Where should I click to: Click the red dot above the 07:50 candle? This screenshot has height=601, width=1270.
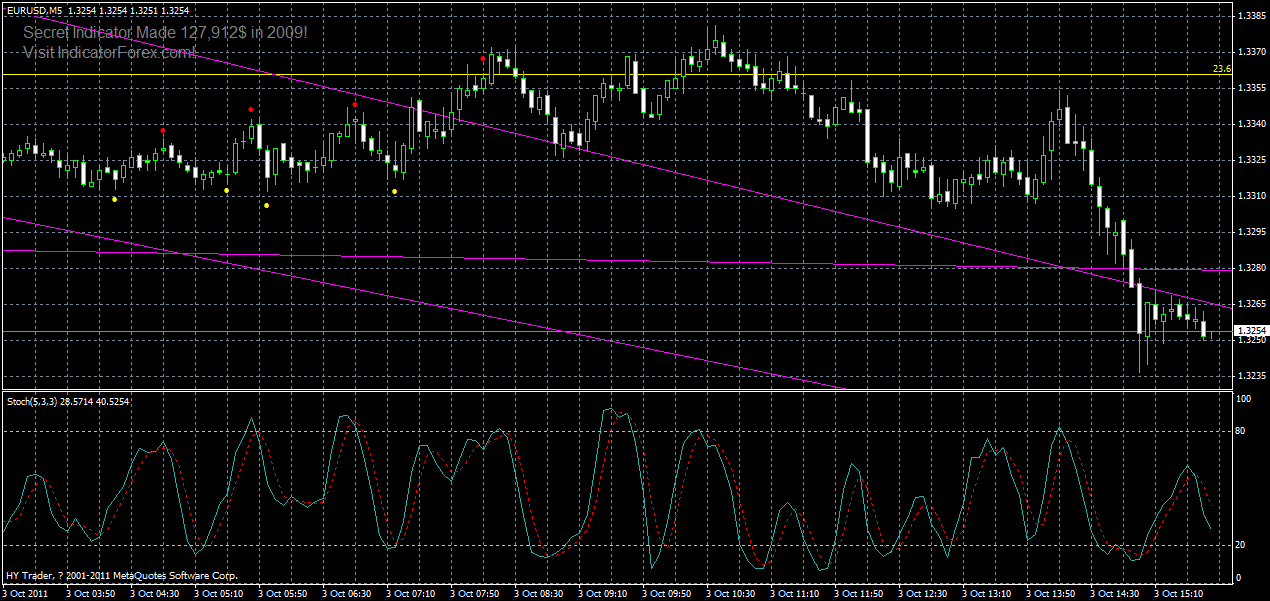[484, 58]
